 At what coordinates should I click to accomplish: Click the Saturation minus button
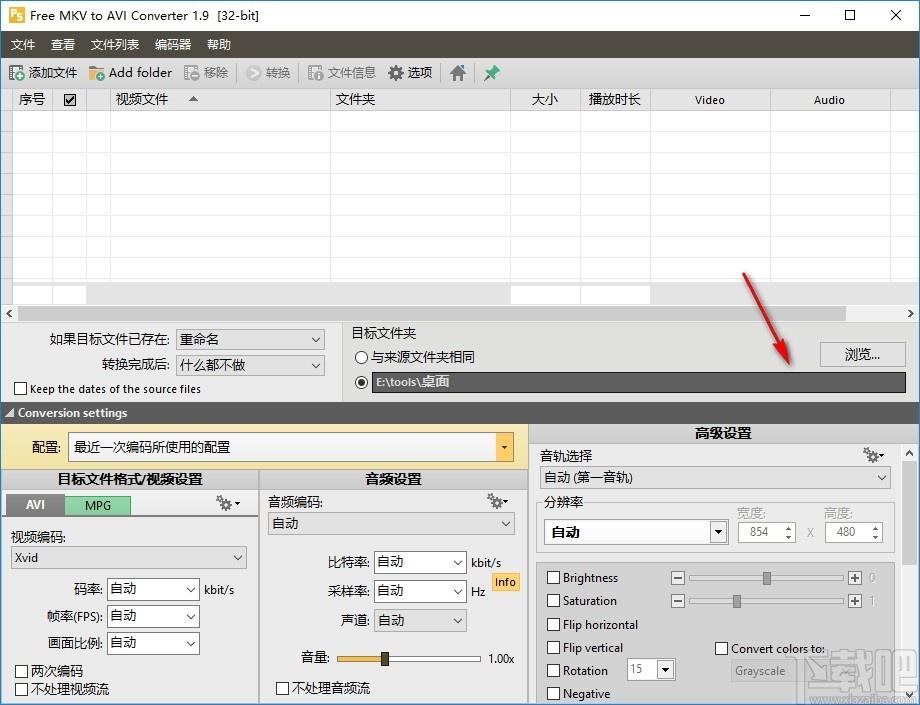tap(678, 601)
